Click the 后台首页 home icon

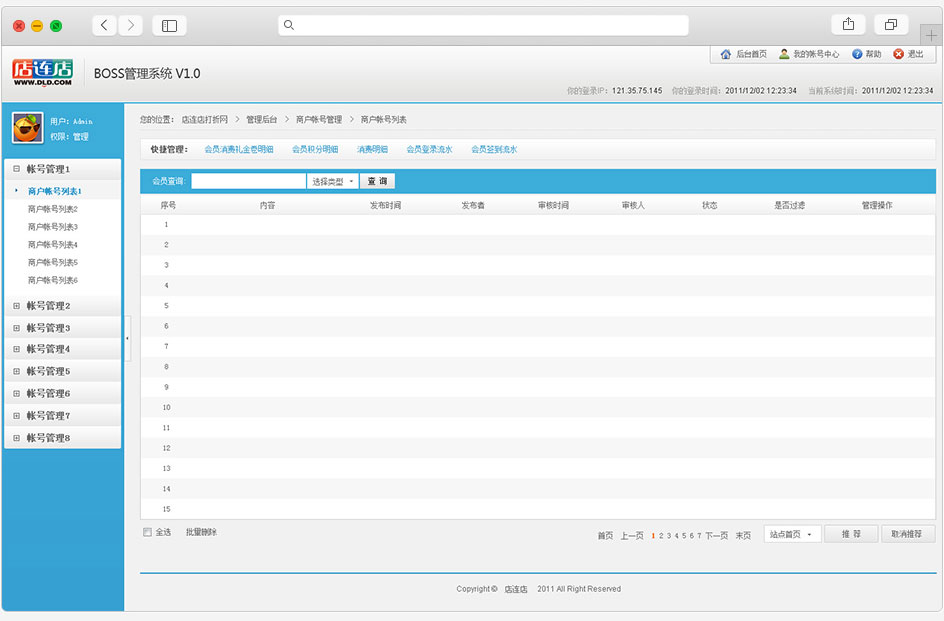tap(726, 54)
